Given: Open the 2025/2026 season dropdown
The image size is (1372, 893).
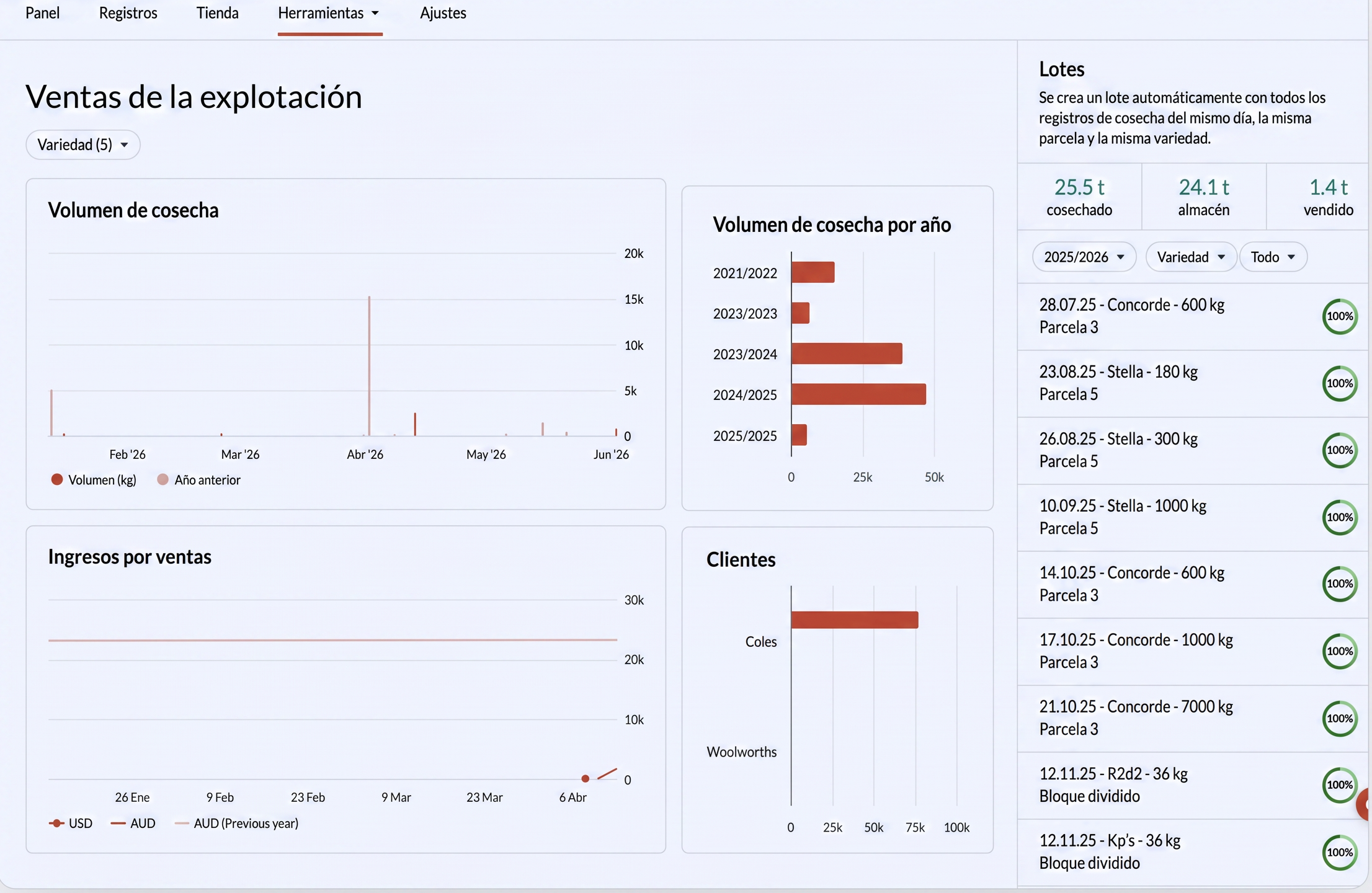Looking at the screenshot, I should click(x=1084, y=257).
